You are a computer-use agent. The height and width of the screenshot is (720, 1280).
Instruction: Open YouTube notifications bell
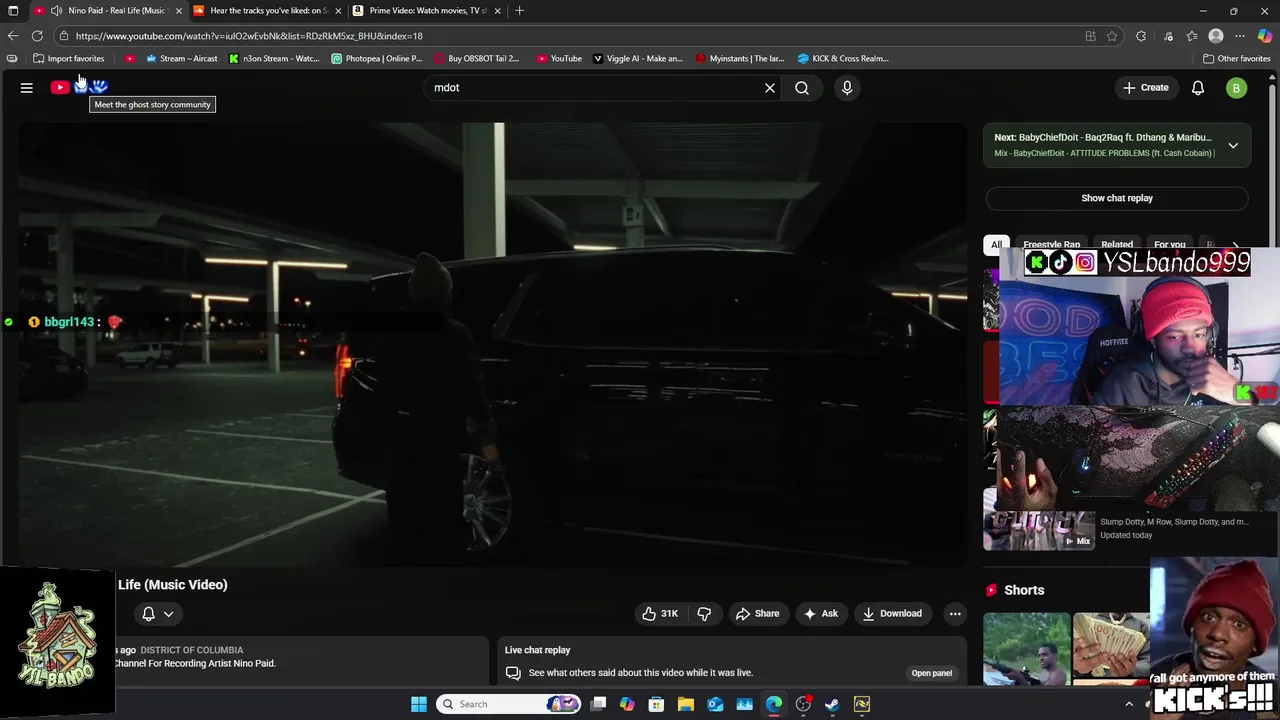tap(1198, 88)
